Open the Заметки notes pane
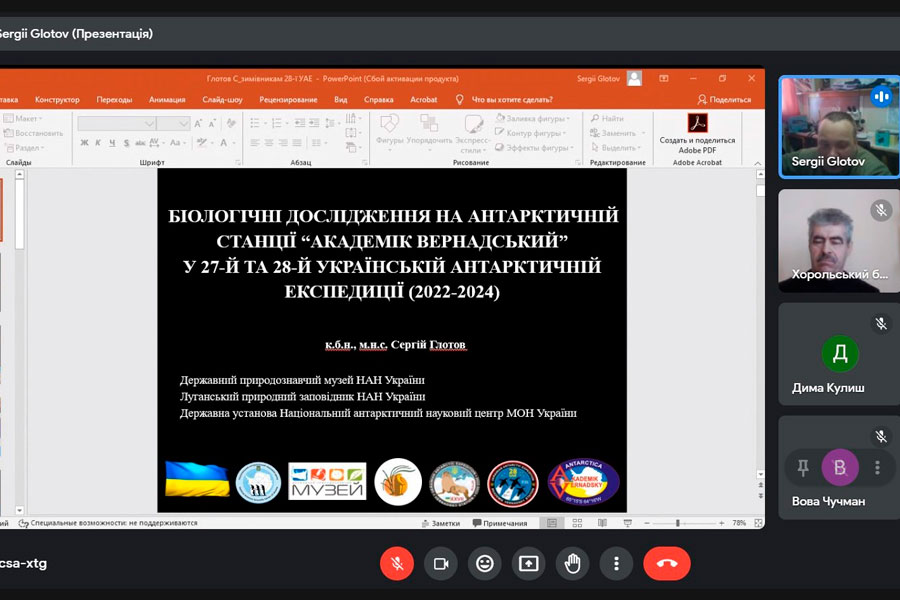Image resolution: width=900 pixels, height=600 pixels. (441, 523)
